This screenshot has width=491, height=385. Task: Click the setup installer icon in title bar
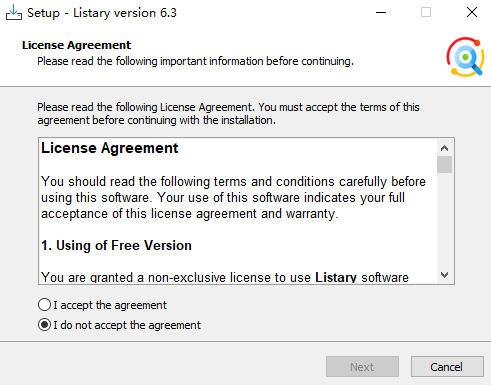coord(14,12)
